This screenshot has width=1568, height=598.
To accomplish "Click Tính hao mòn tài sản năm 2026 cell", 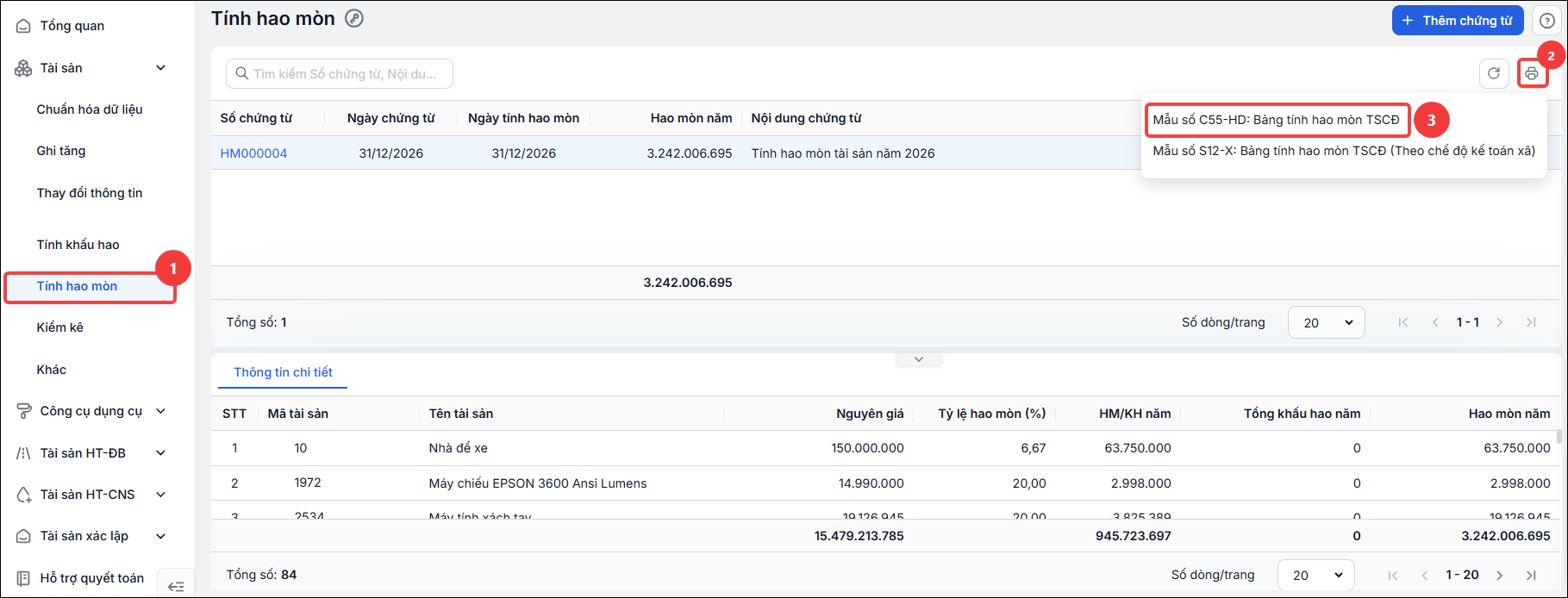I will (843, 153).
